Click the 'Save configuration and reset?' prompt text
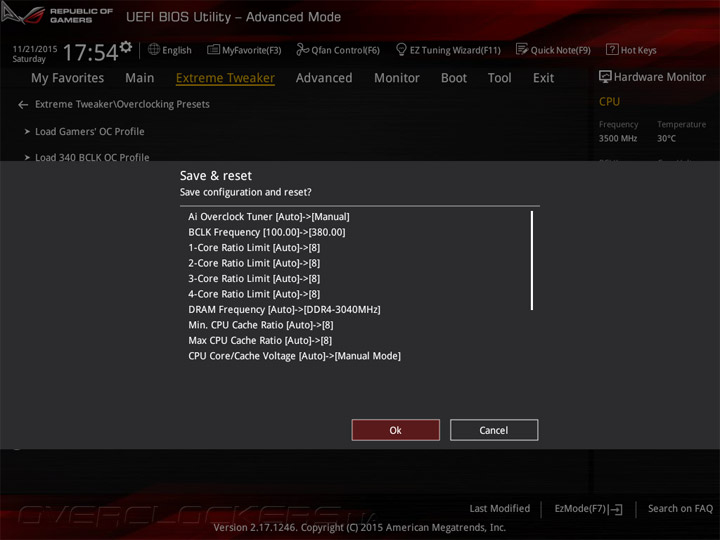The width and height of the screenshot is (720, 540). point(246,192)
